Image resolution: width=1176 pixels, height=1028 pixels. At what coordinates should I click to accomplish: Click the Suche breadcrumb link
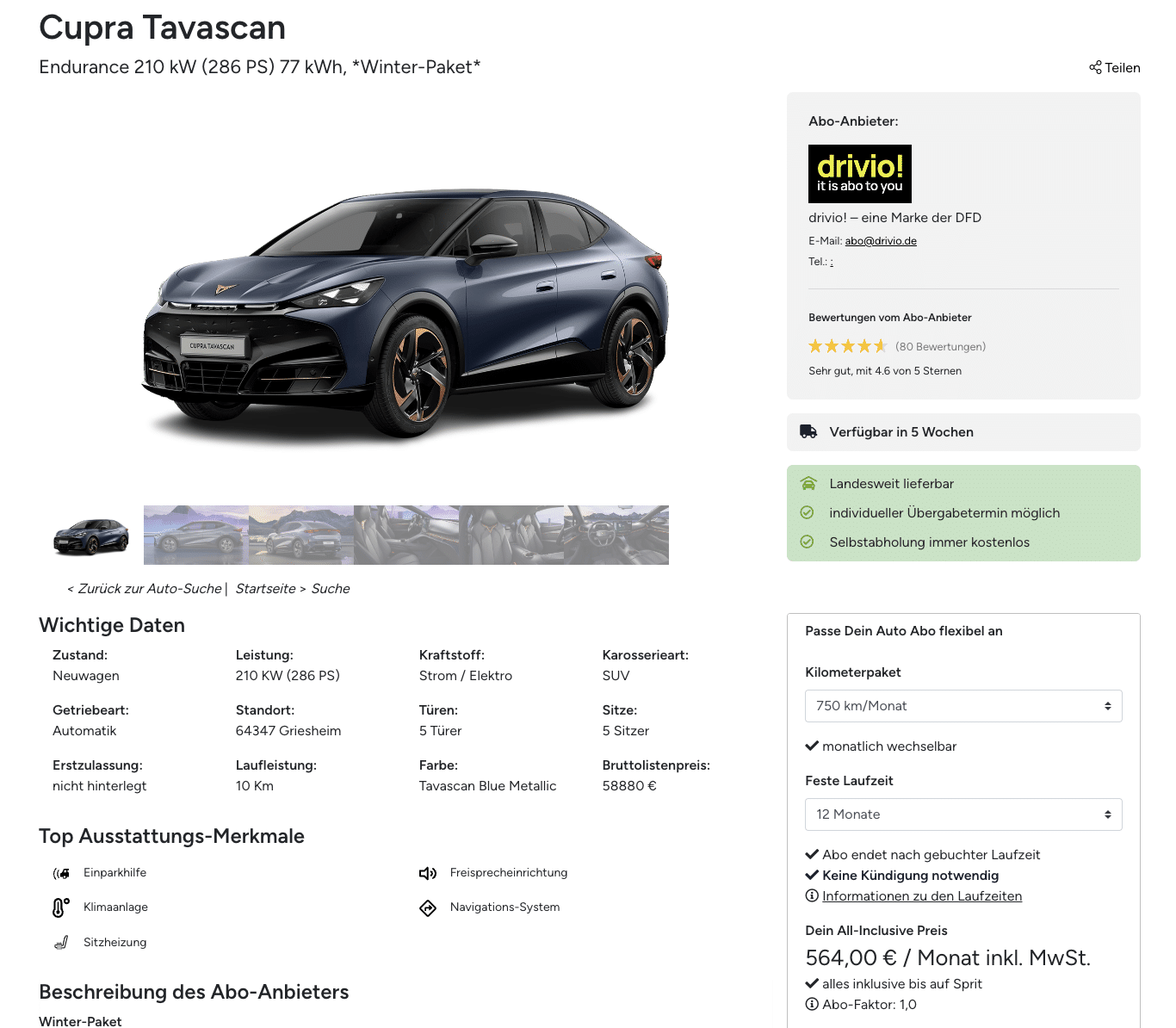coord(331,589)
